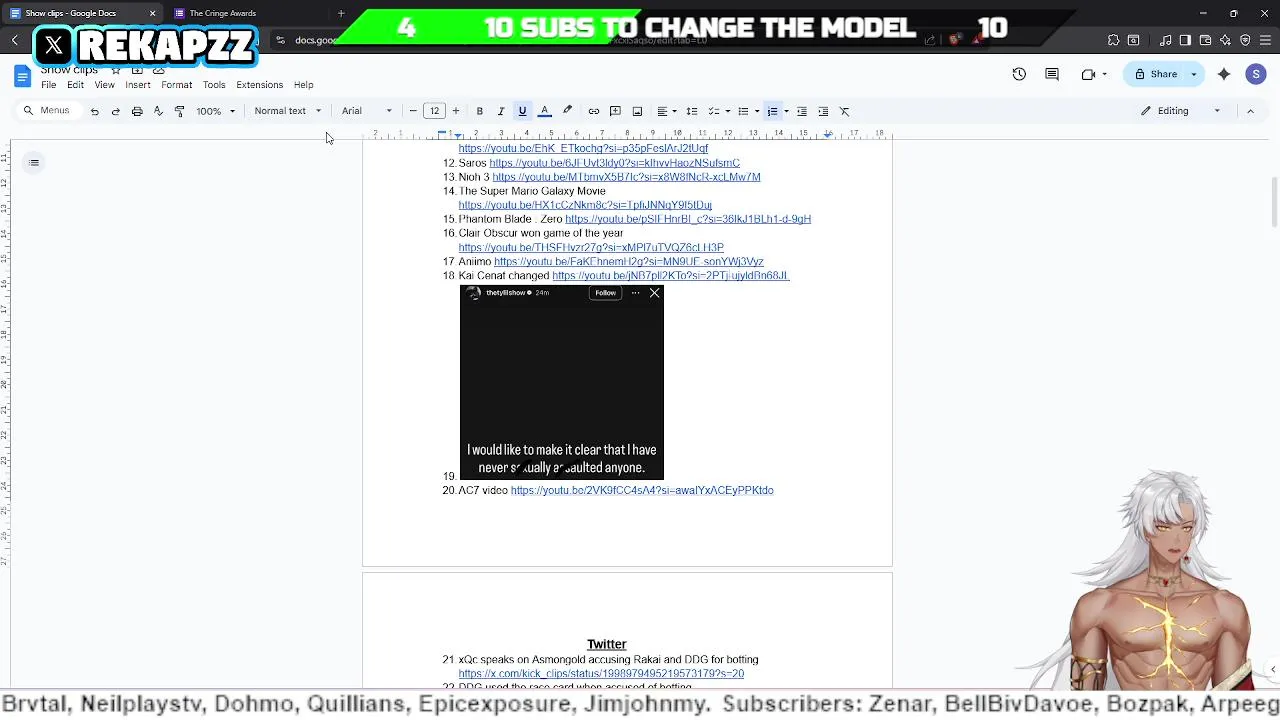
Task: Open the AC7 video YouTube link
Action: (x=642, y=491)
